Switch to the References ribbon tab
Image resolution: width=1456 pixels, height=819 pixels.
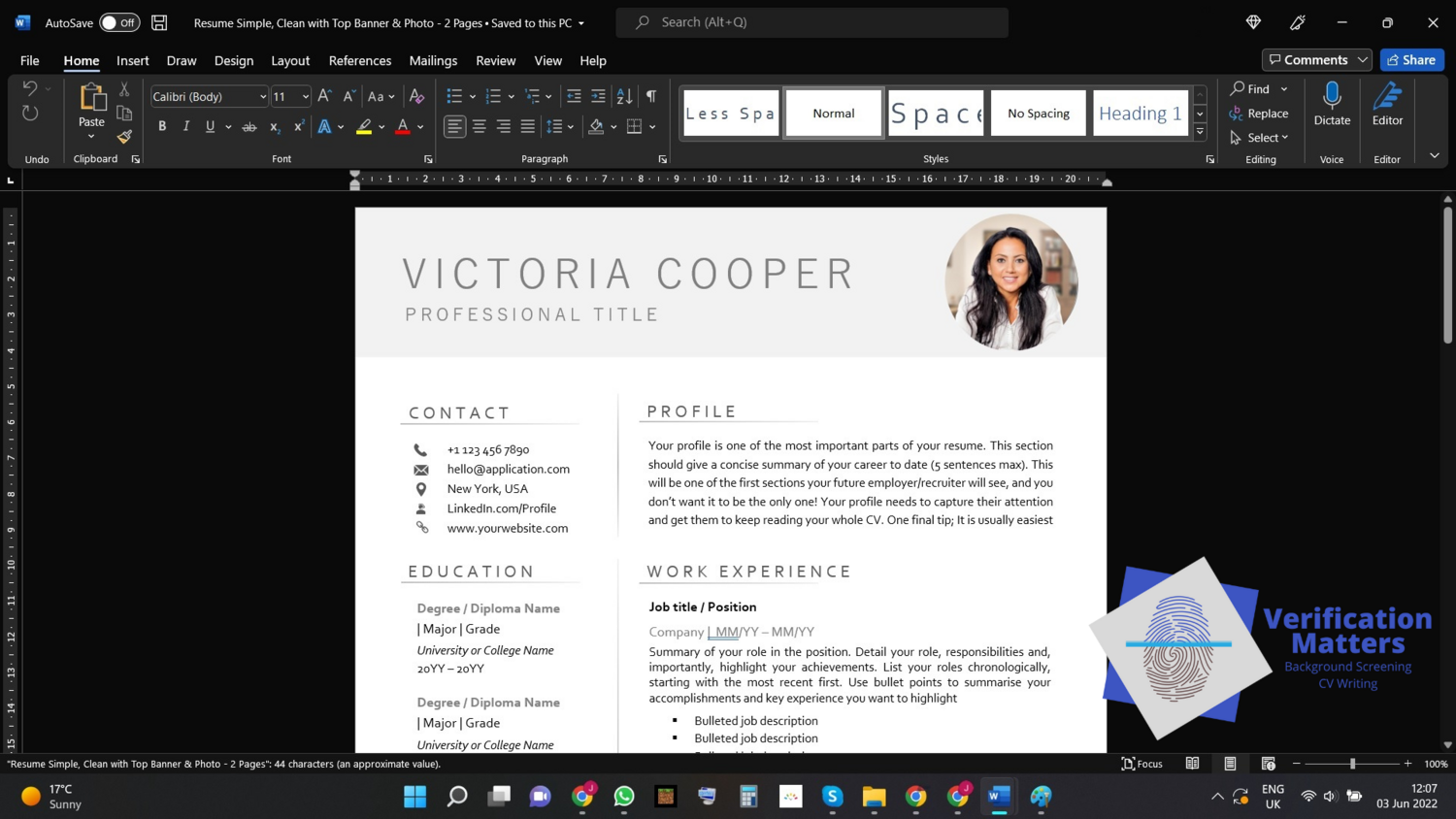coord(358,60)
